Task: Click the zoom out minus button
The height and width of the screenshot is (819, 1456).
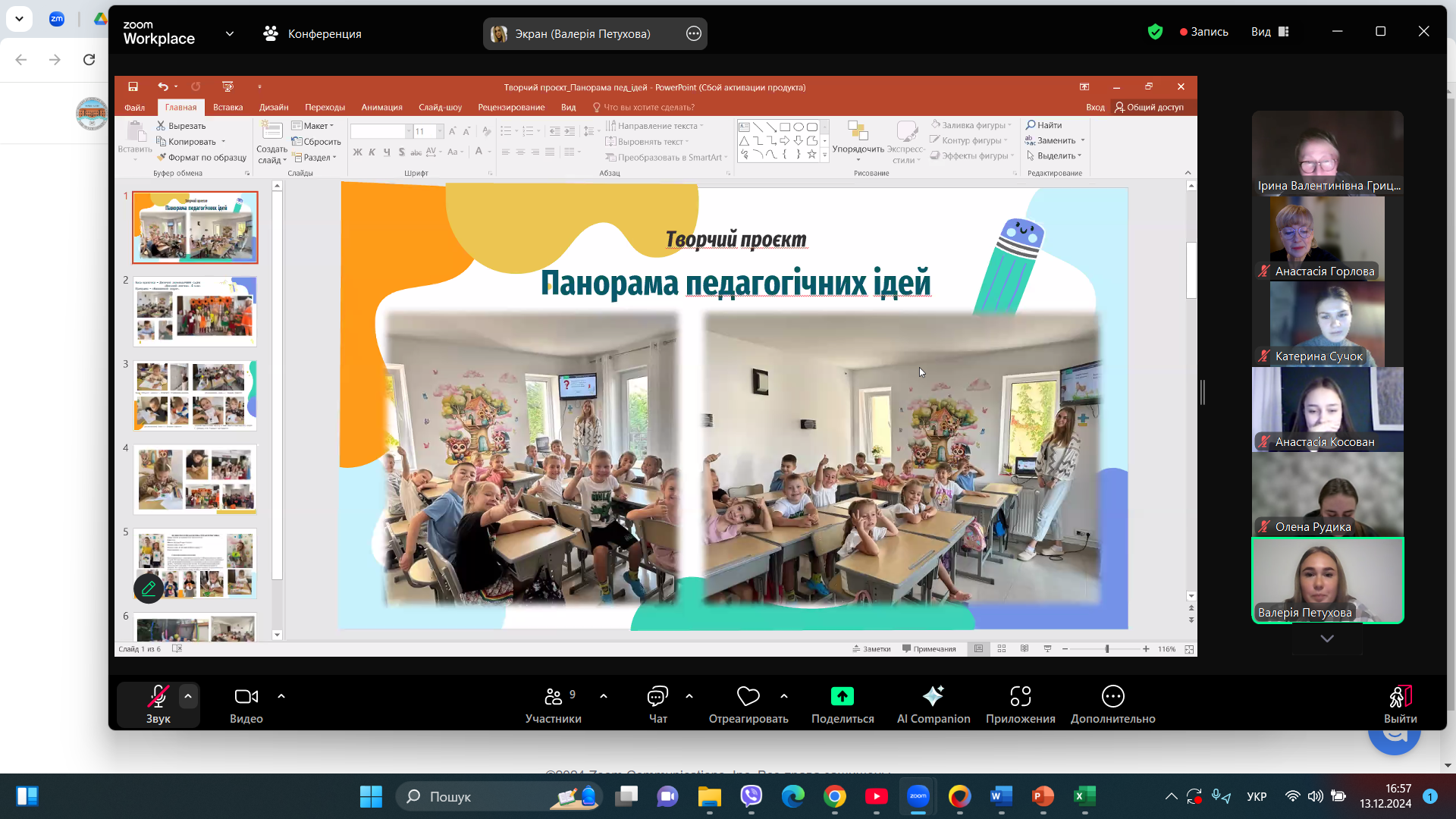Action: (1065, 649)
